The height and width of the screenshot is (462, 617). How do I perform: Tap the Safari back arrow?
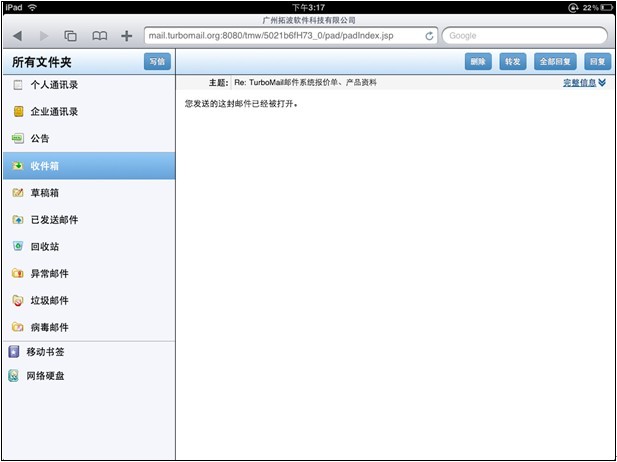tap(18, 36)
